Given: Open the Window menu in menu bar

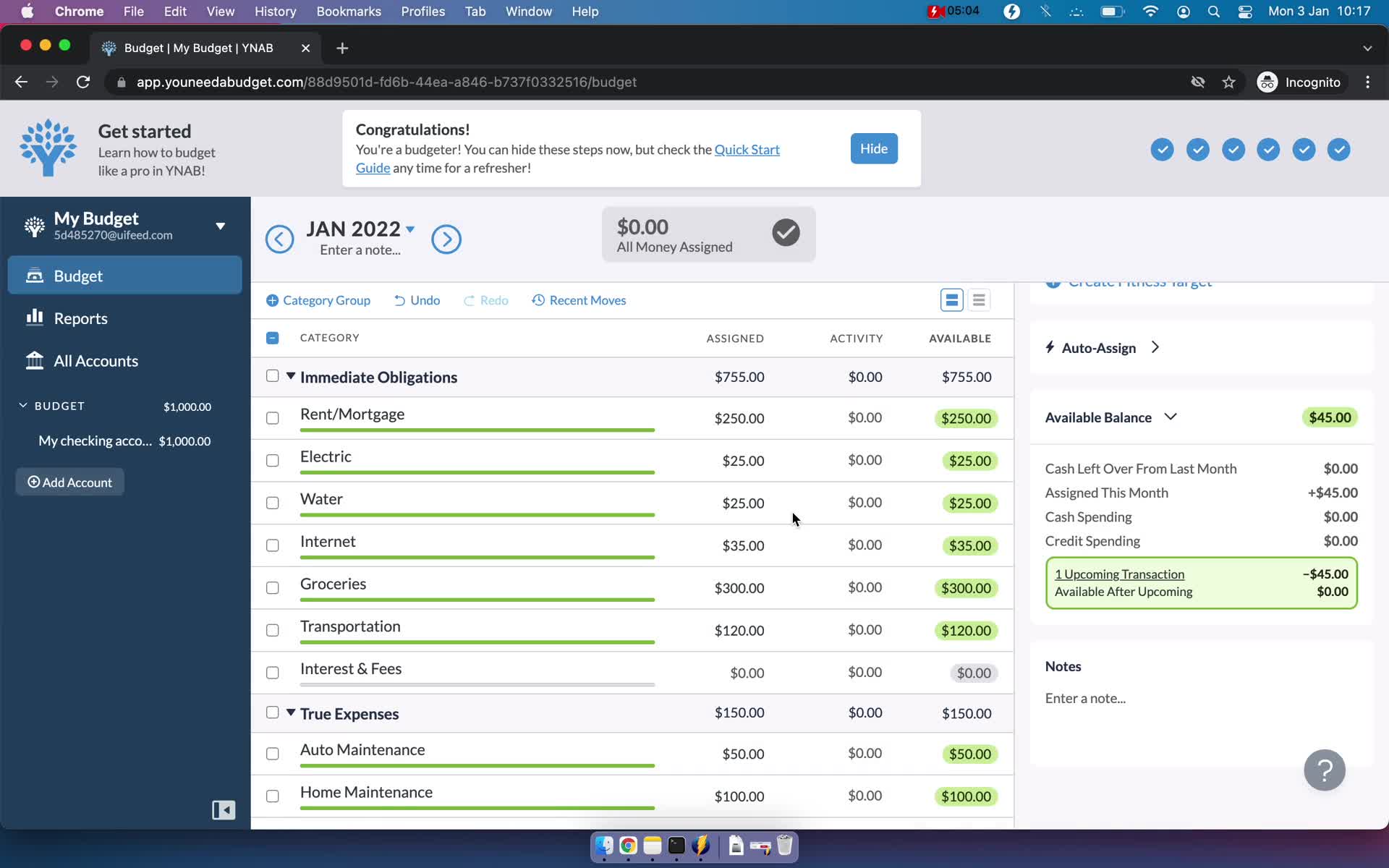Looking at the screenshot, I should tap(529, 11).
